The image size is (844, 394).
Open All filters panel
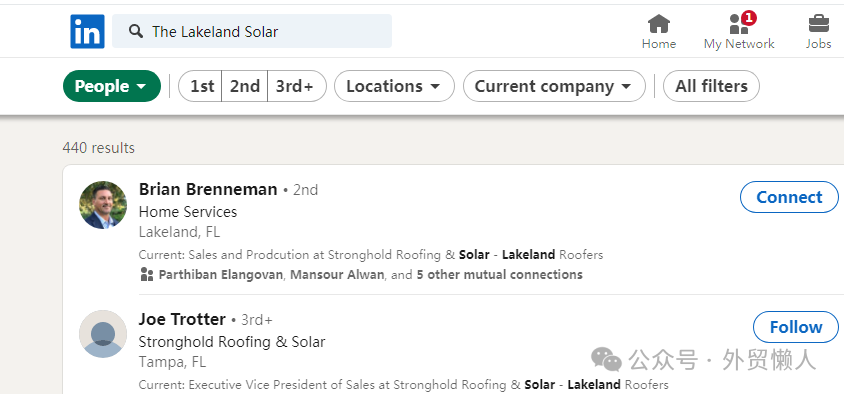pos(711,86)
